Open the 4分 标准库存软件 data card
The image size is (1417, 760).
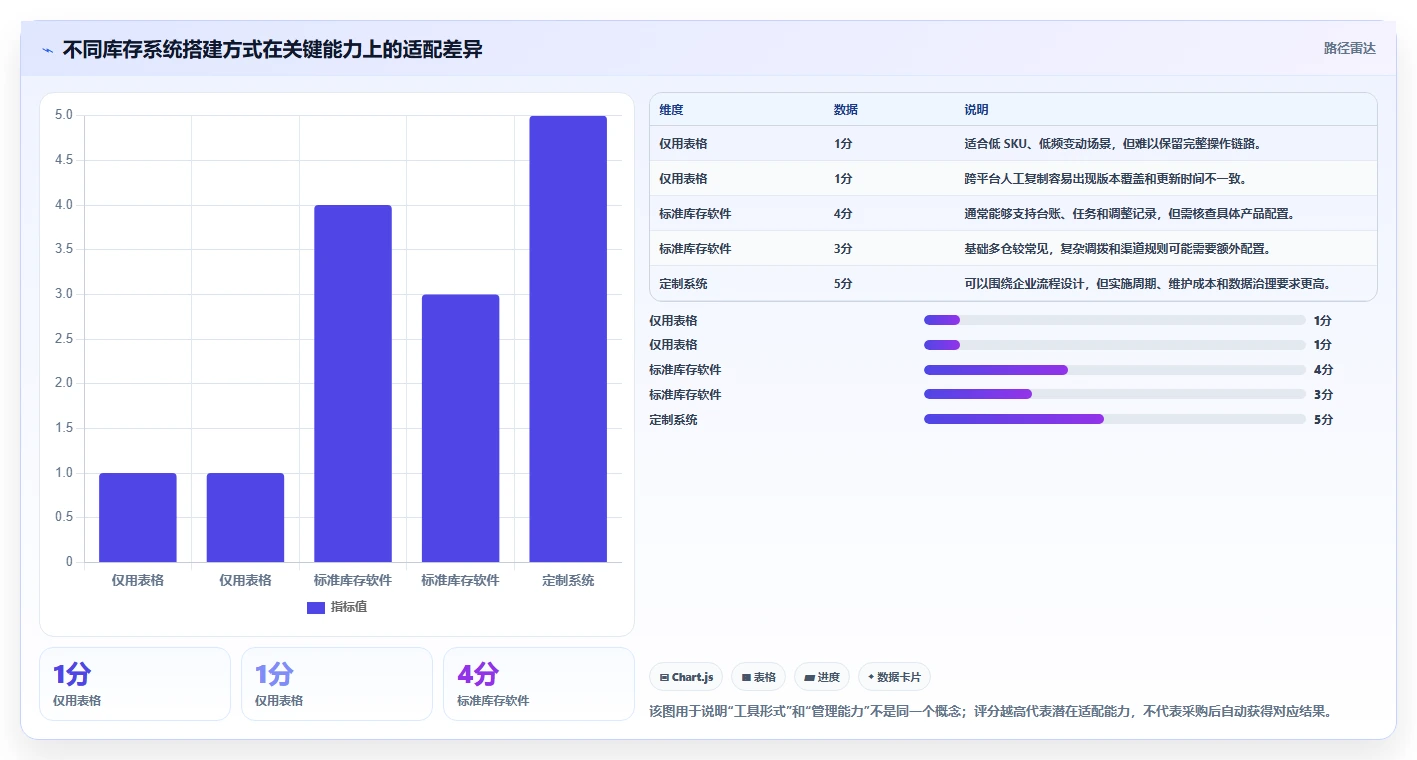[539, 684]
